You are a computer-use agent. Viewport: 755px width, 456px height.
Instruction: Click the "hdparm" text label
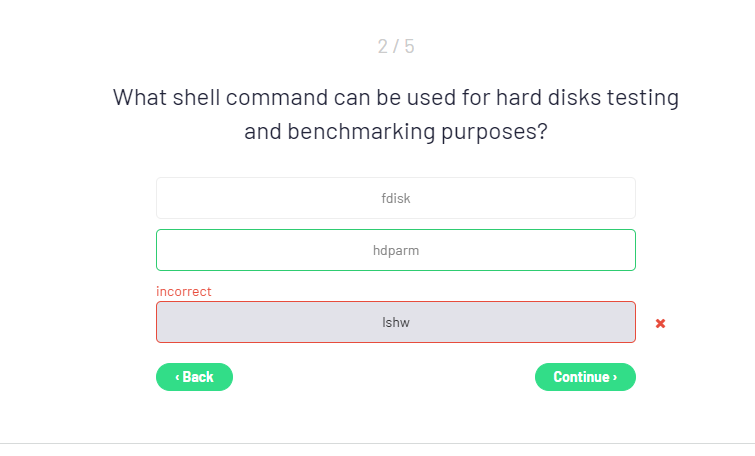(x=395, y=250)
